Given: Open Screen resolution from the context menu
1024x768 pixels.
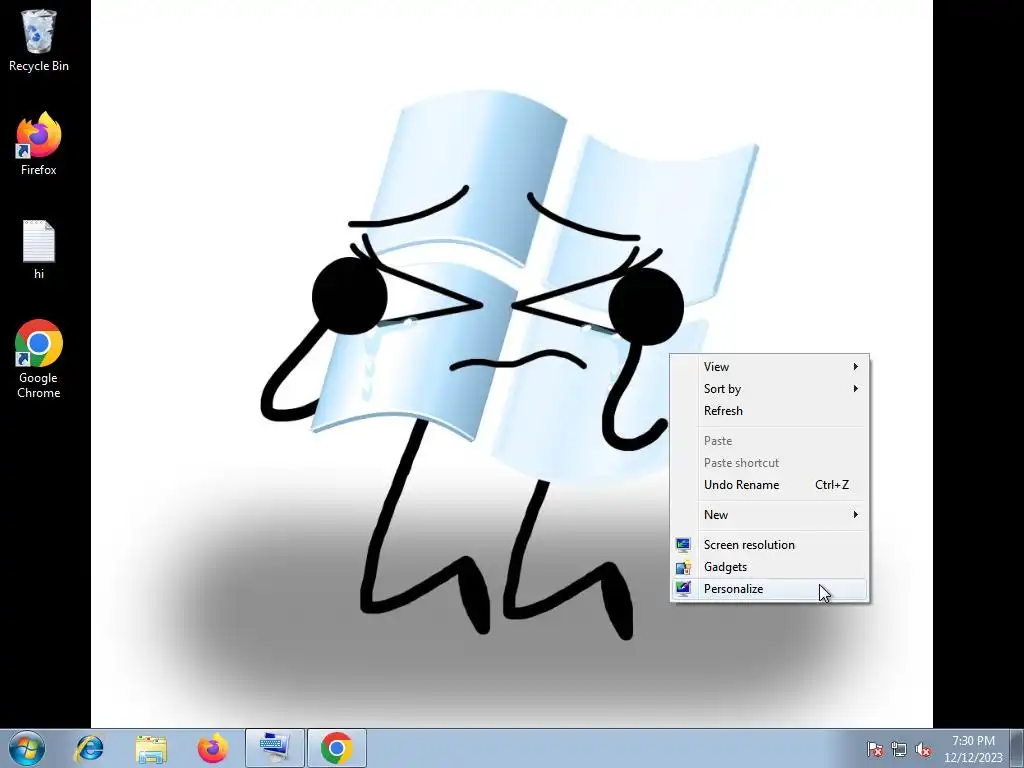Looking at the screenshot, I should click(x=770, y=545).
